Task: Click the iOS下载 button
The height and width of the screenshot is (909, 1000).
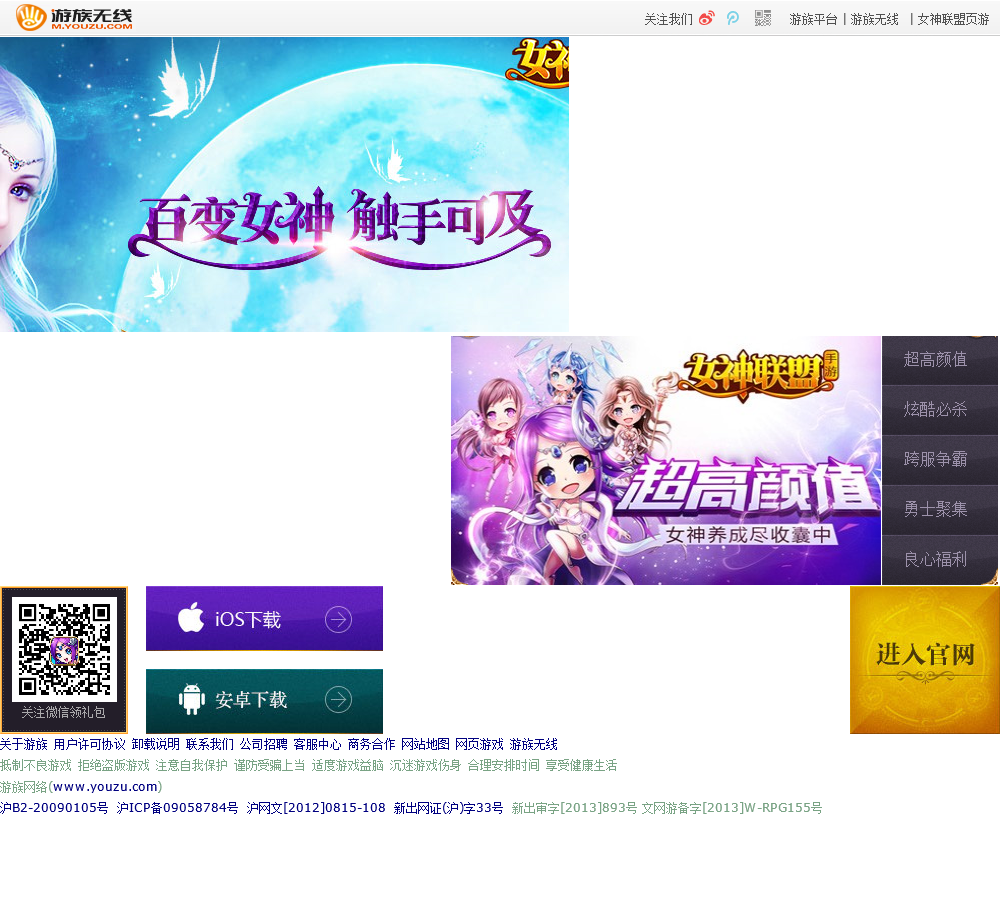Action: (264, 619)
